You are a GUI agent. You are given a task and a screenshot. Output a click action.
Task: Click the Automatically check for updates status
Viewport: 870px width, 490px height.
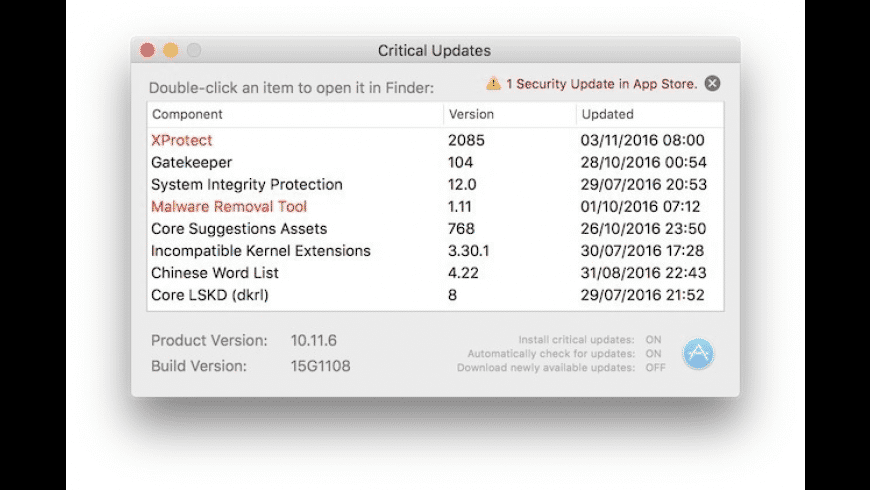[653, 354]
